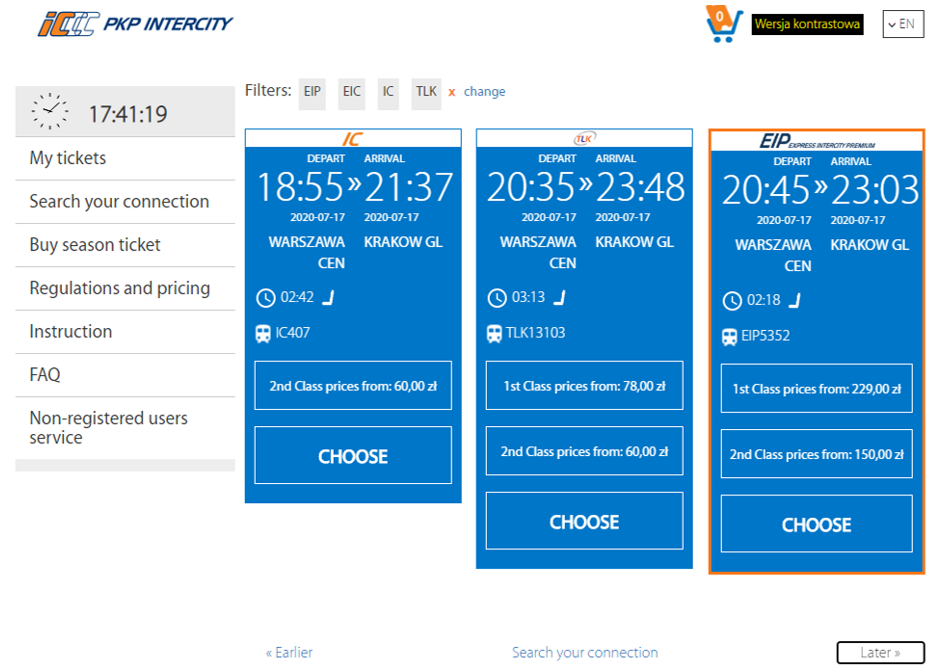Image resolution: width=940 pixels, height=670 pixels.
Task: Click train icon beside EIP5352
Action: (x=730, y=337)
